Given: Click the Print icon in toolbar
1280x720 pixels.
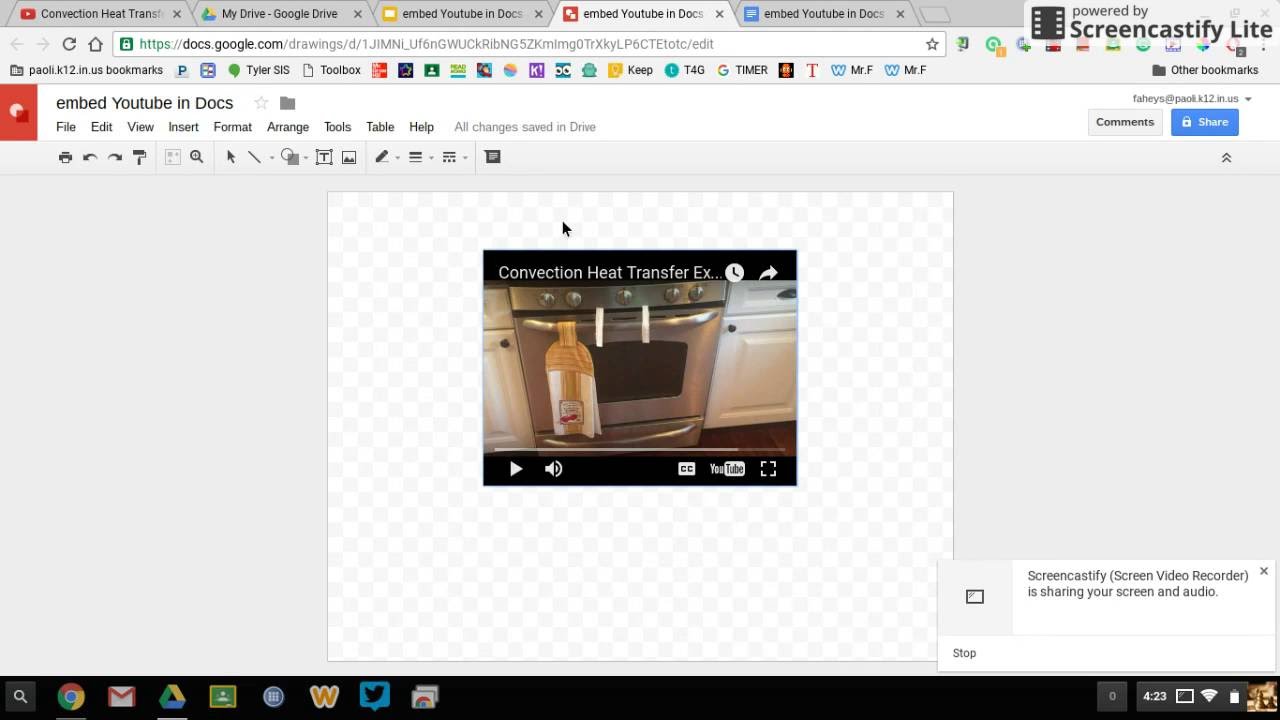Looking at the screenshot, I should click(x=65, y=157).
